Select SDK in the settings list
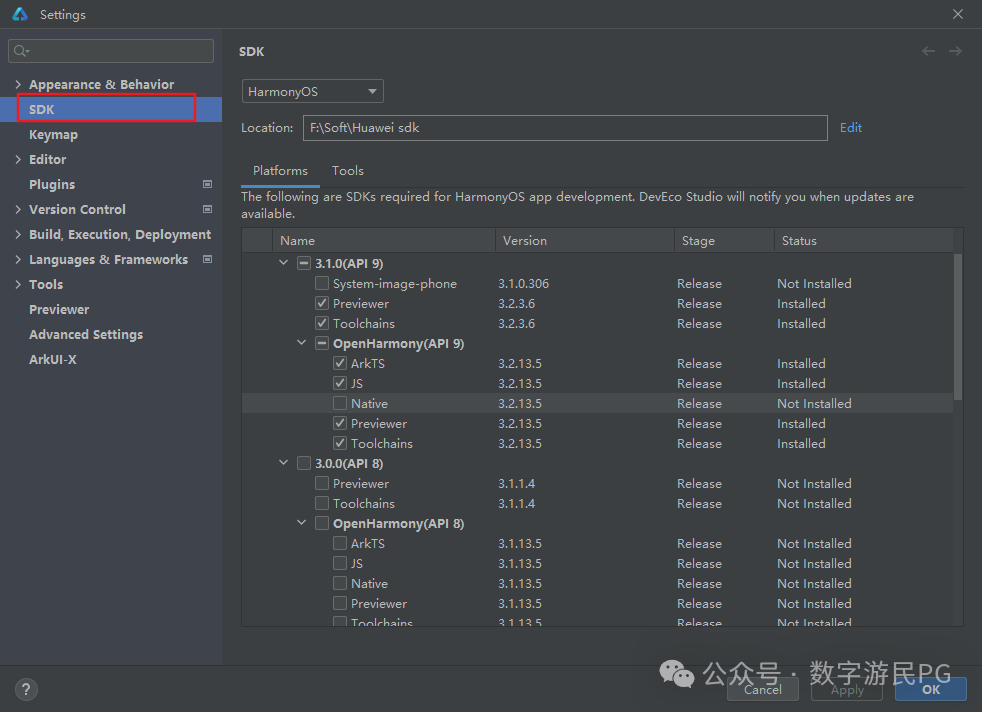The image size is (982, 712). point(111,109)
